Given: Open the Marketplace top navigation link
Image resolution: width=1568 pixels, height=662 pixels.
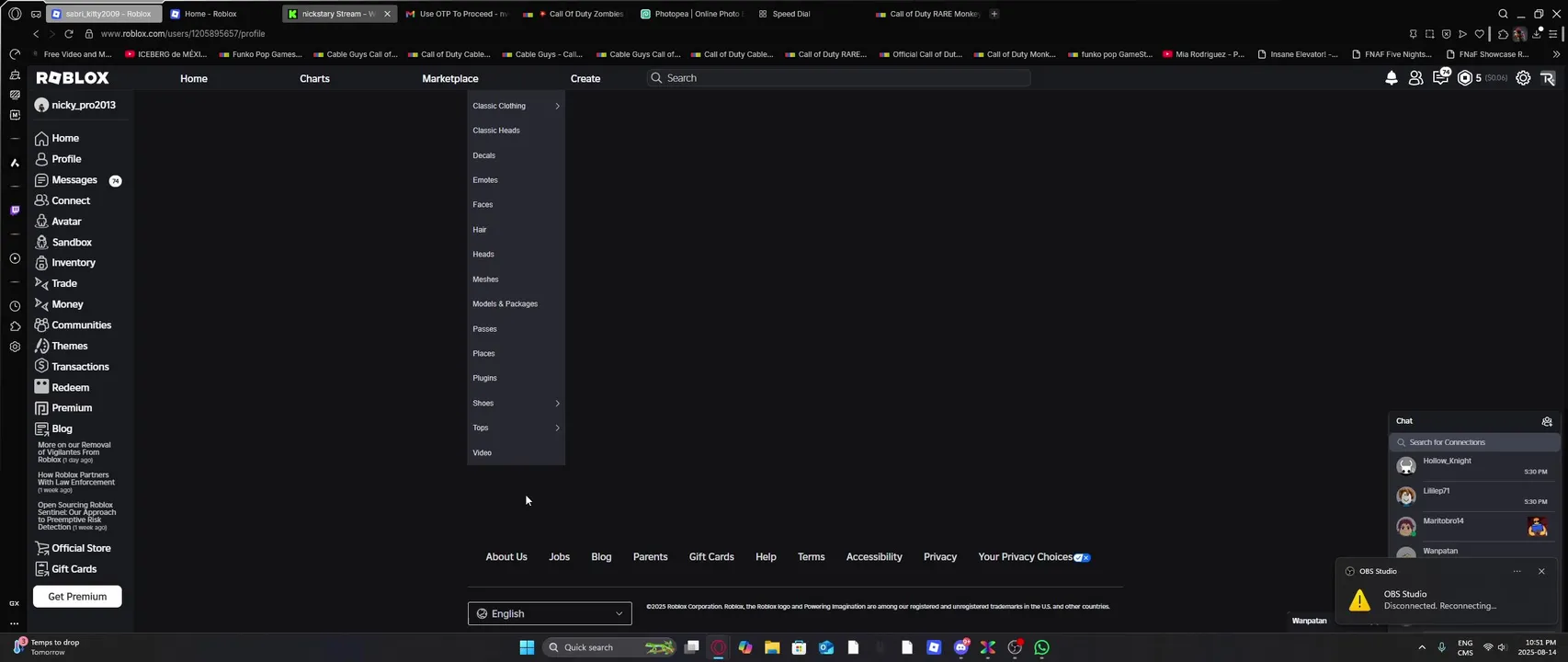Looking at the screenshot, I should tap(450, 78).
